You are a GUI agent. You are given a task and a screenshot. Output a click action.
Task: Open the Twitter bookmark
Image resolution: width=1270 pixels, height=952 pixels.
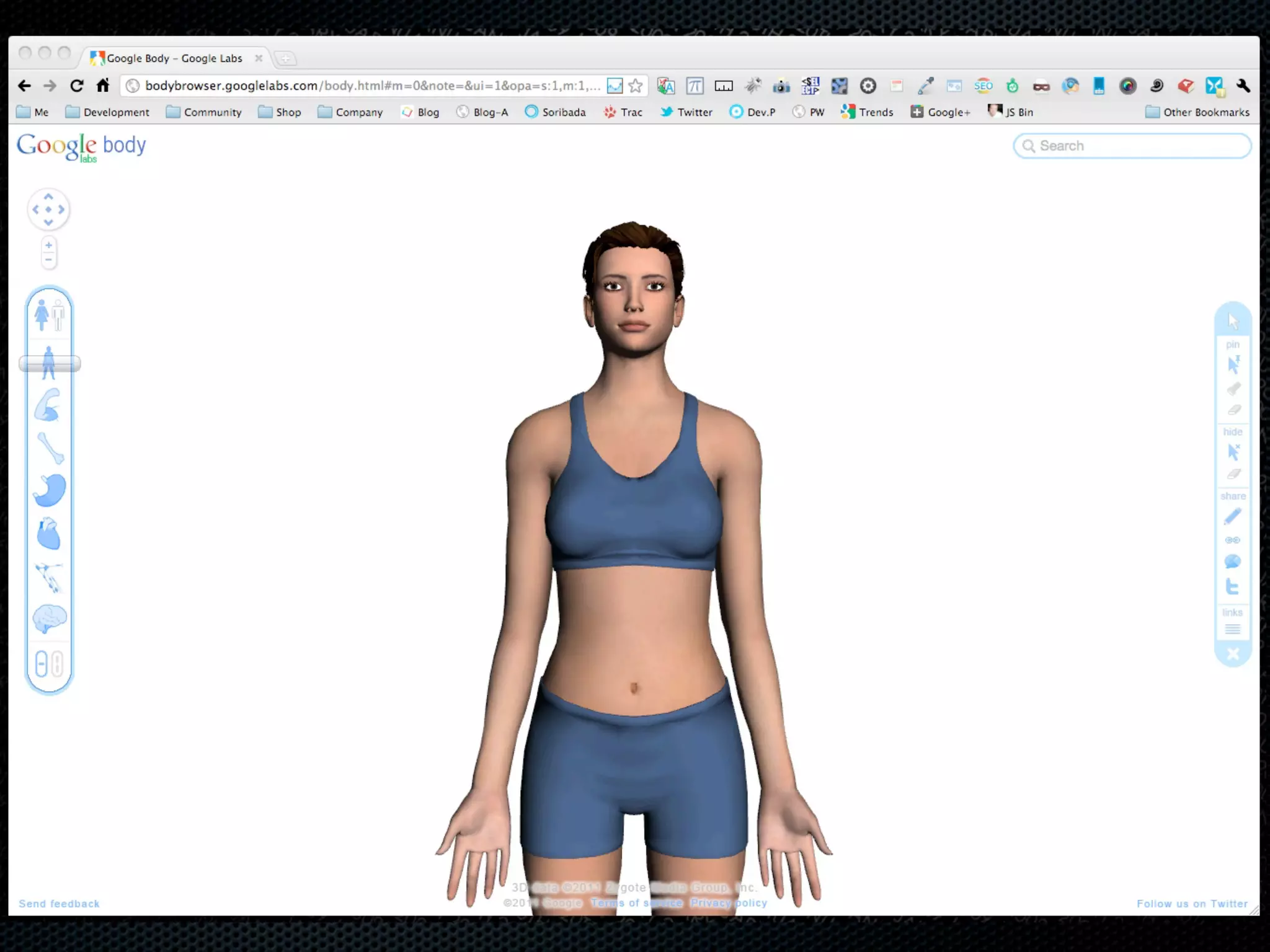click(686, 112)
